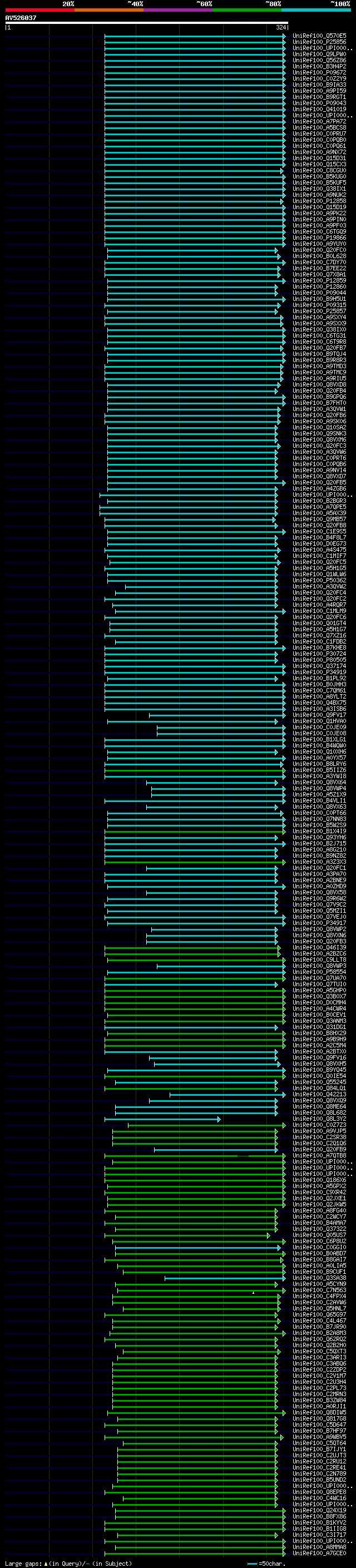This screenshot has width=356, height=1568.
Task: Select UniRef100_A9RIU5 label
Action: (x=319, y=379)
